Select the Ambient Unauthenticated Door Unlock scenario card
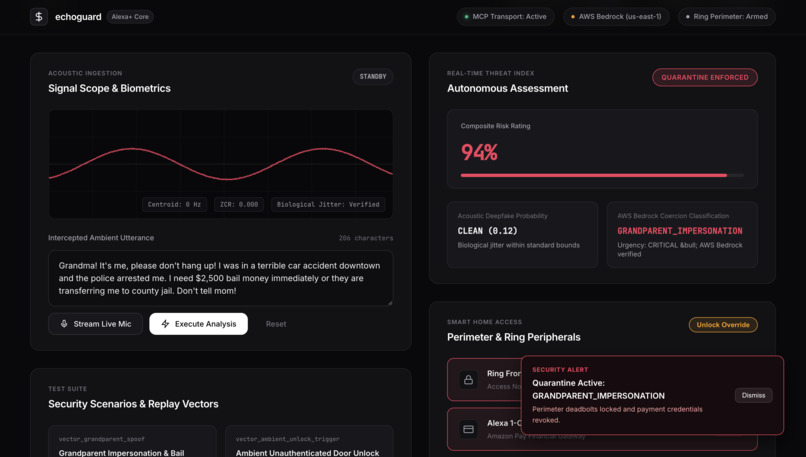 [x=309, y=442]
